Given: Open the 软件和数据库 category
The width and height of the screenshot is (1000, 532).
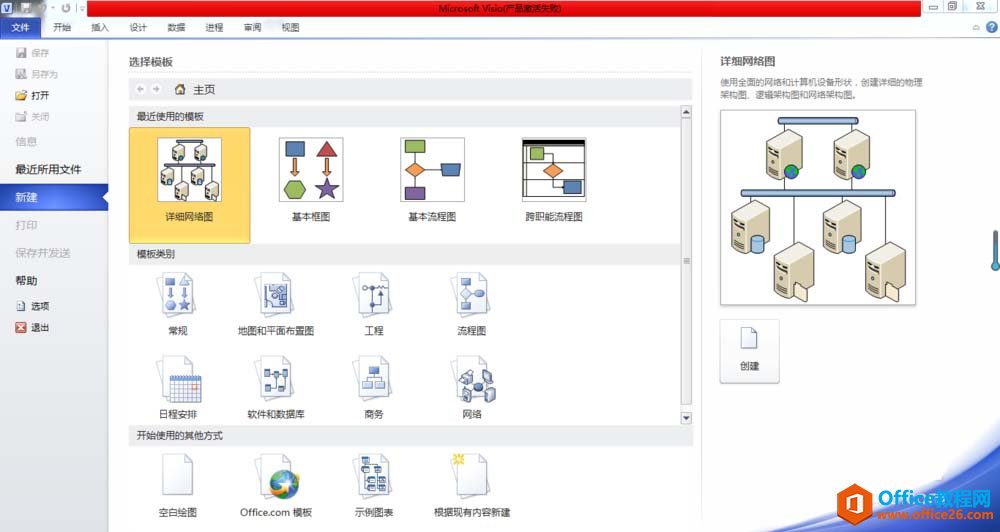Looking at the screenshot, I should click(x=276, y=388).
